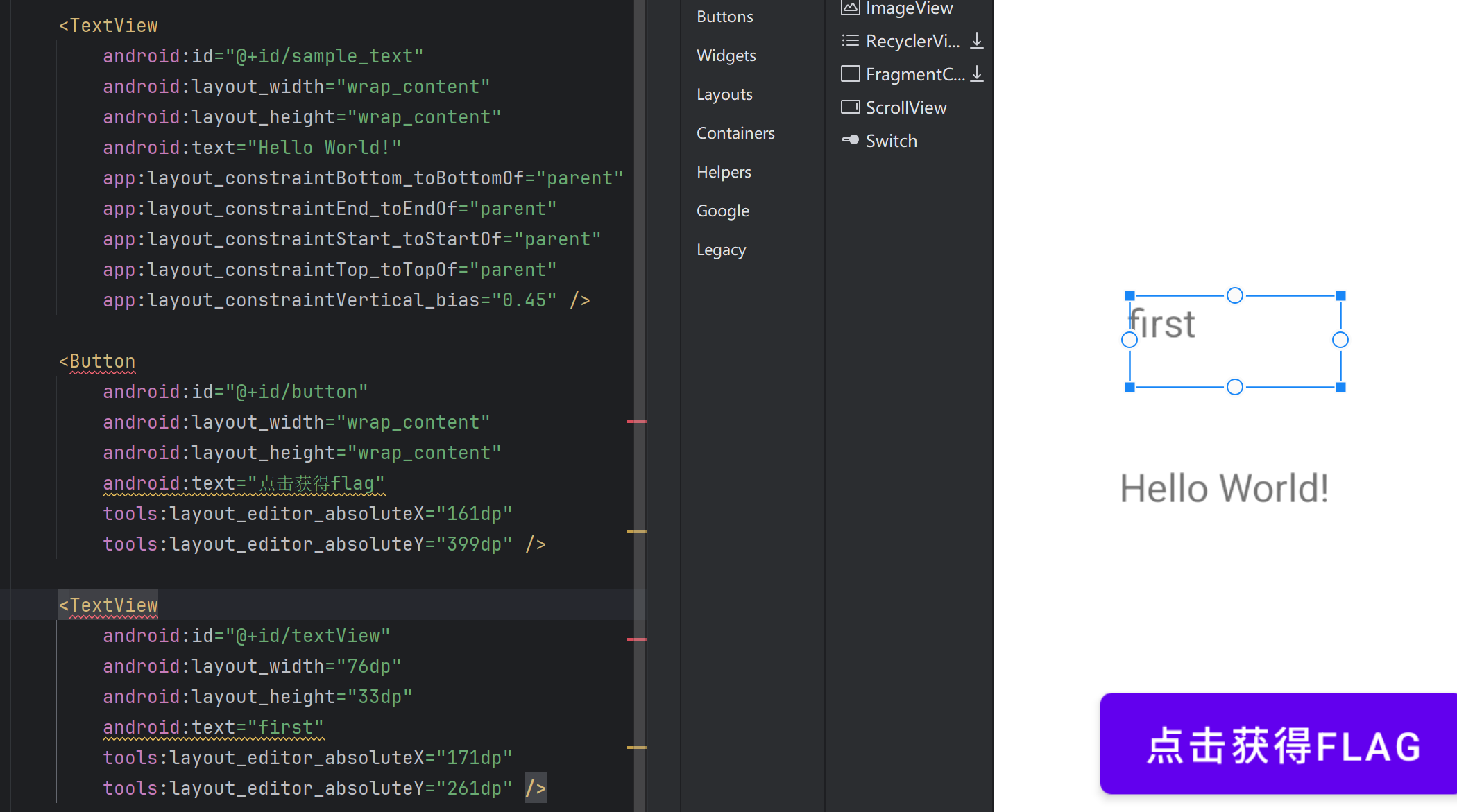Viewport: 1457px width, 812px height.
Task: Select the ScrollView palette icon
Action: tap(850, 107)
